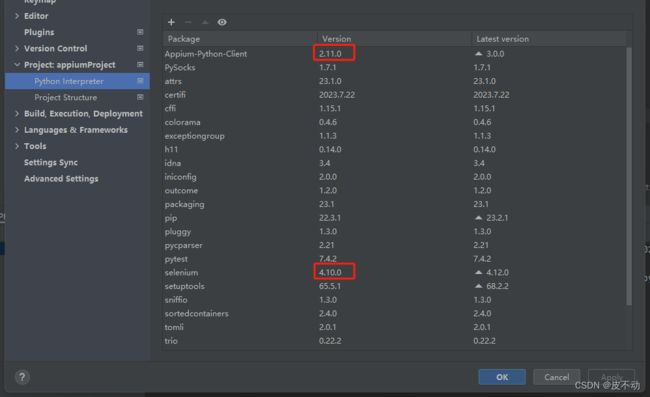Click the project icon beside Project Structure

click(140, 97)
